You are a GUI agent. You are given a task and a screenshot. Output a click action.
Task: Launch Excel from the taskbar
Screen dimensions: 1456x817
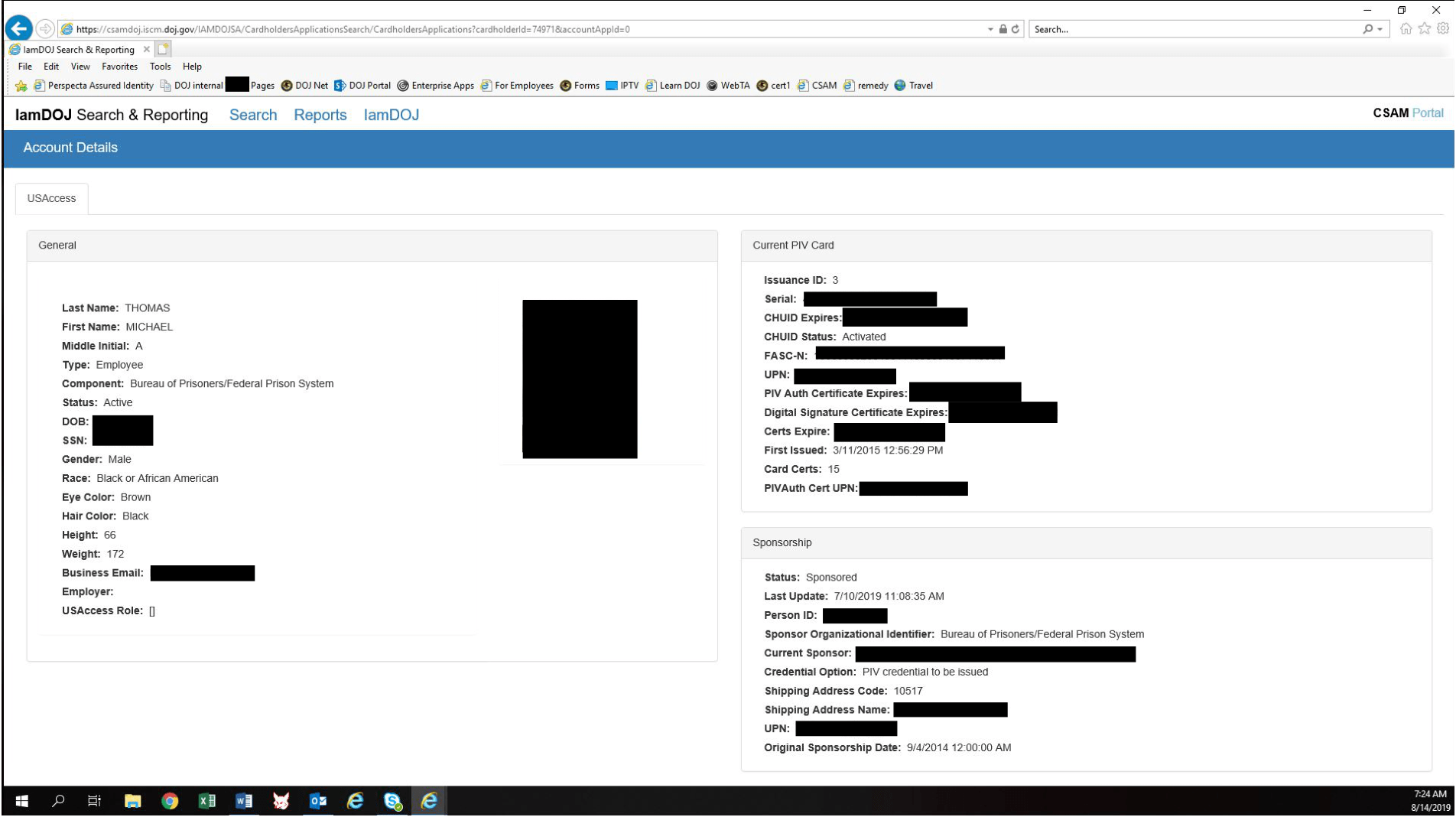point(206,801)
